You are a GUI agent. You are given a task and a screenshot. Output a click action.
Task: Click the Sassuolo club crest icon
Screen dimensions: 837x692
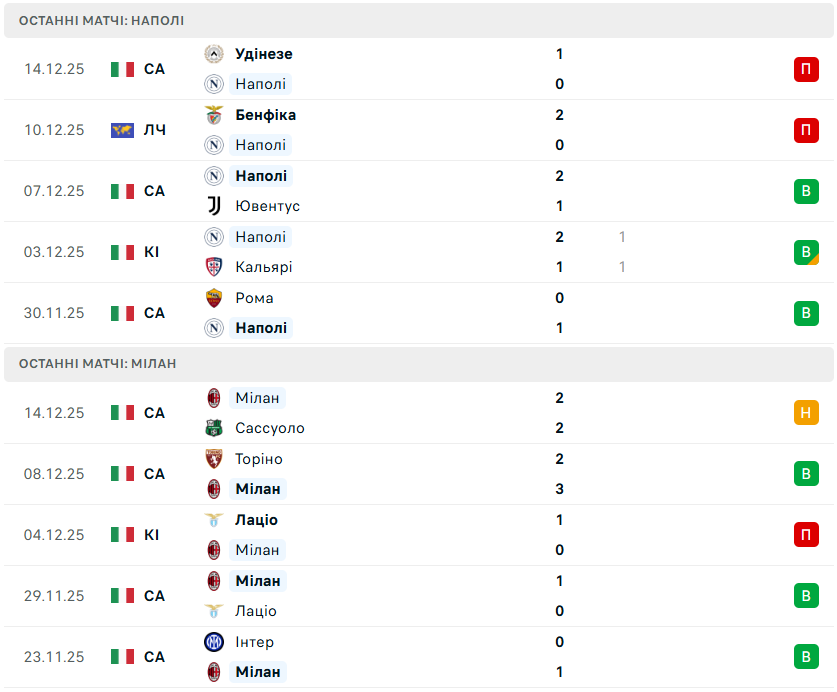[213, 428]
